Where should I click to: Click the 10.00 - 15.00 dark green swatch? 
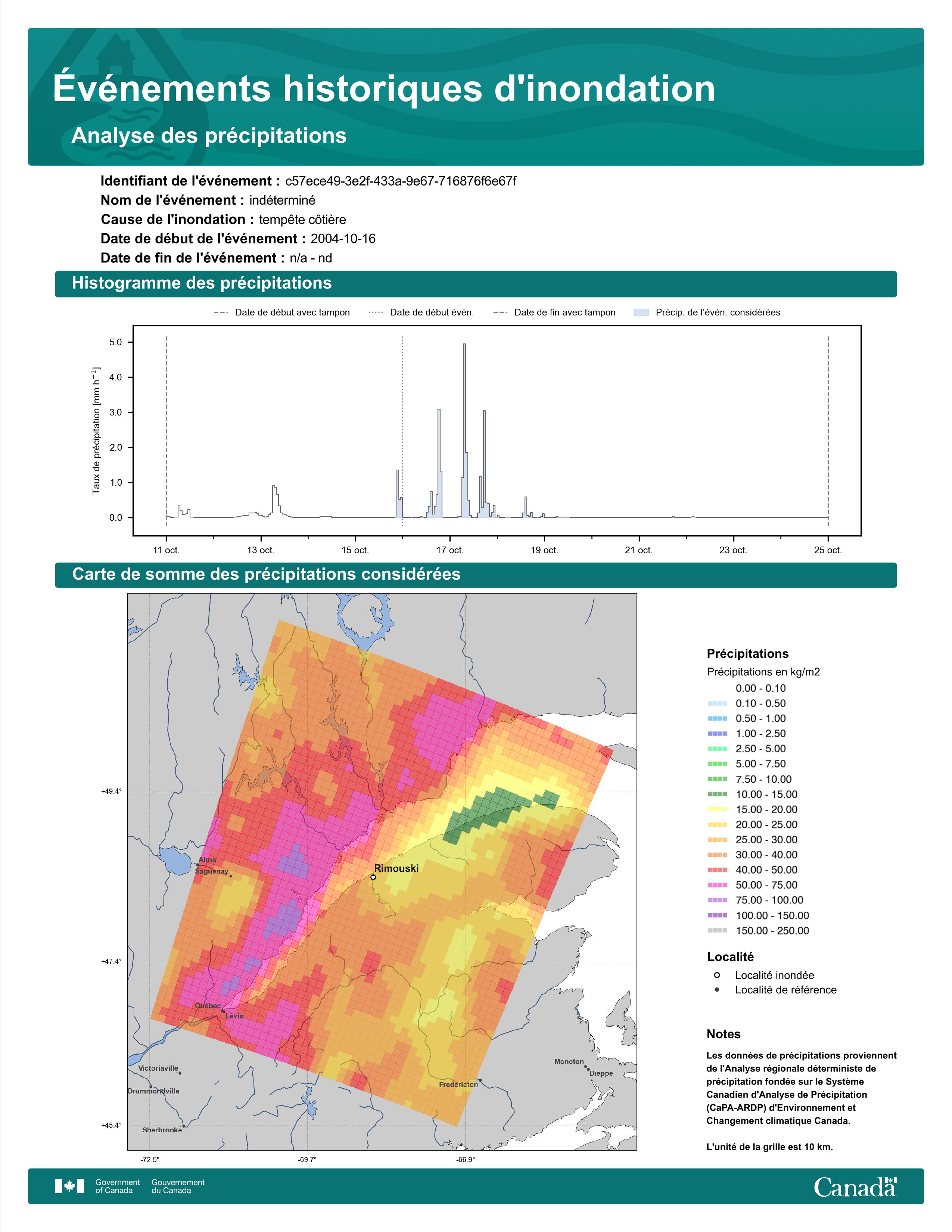coord(717,794)
